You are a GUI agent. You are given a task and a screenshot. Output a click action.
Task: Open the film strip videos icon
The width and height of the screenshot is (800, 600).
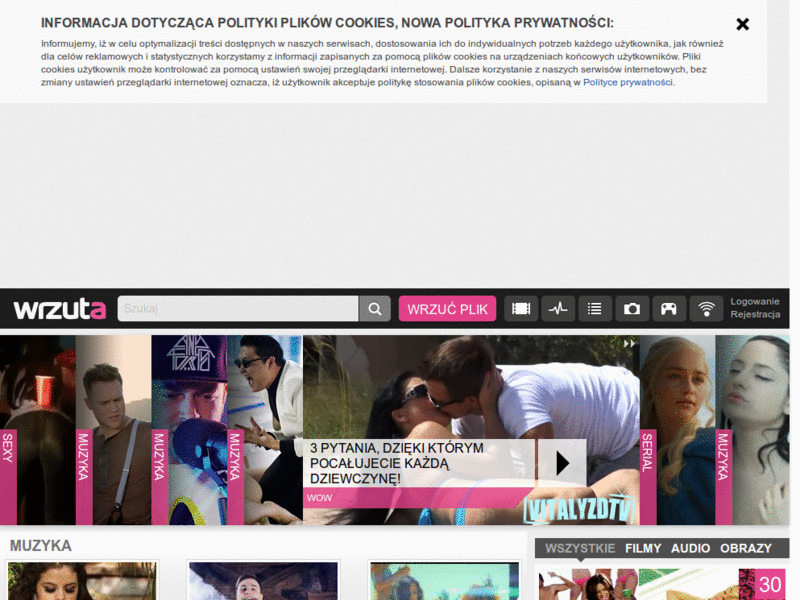pos(521,309)
